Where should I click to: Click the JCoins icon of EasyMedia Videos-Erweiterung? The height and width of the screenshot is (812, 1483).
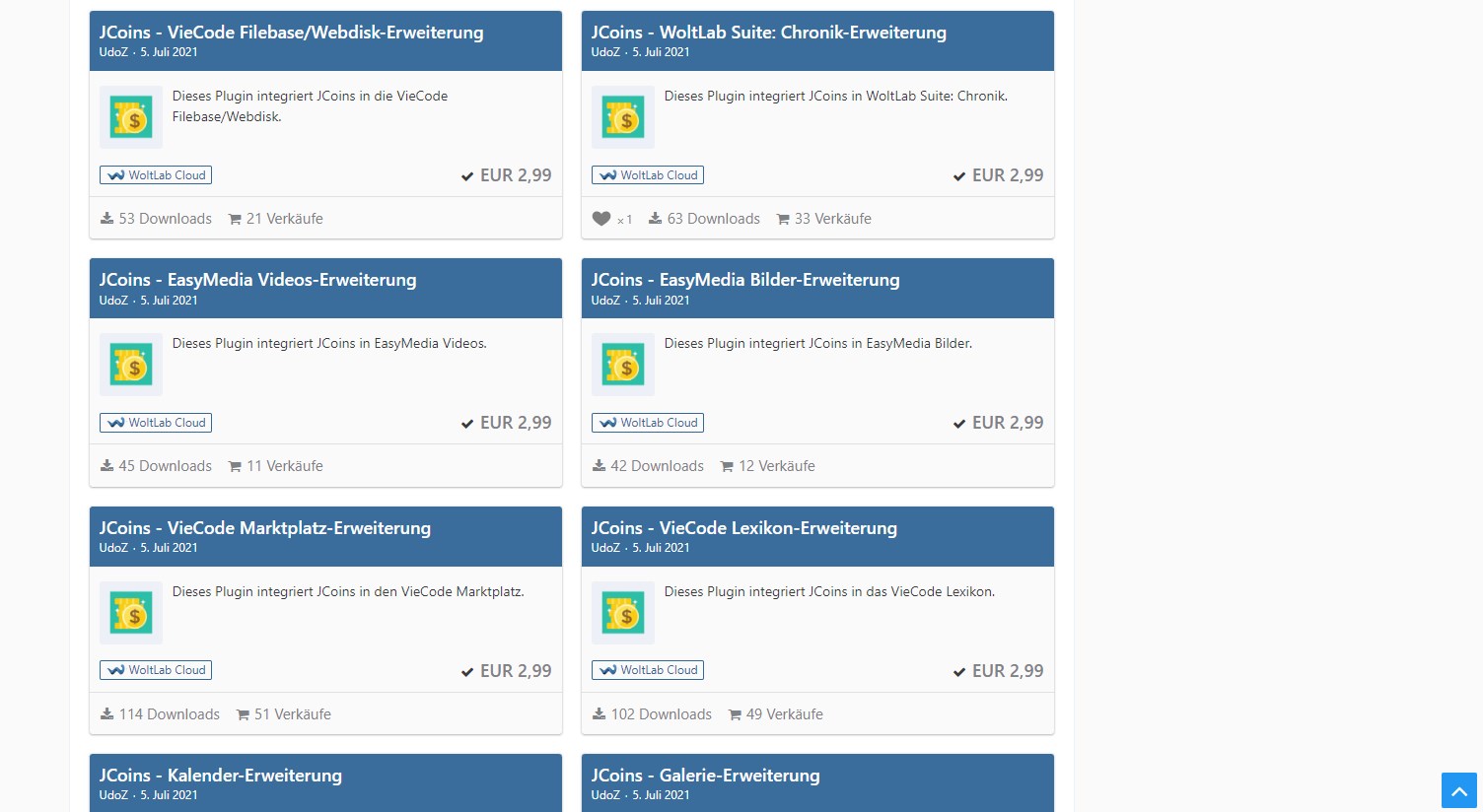131,365
